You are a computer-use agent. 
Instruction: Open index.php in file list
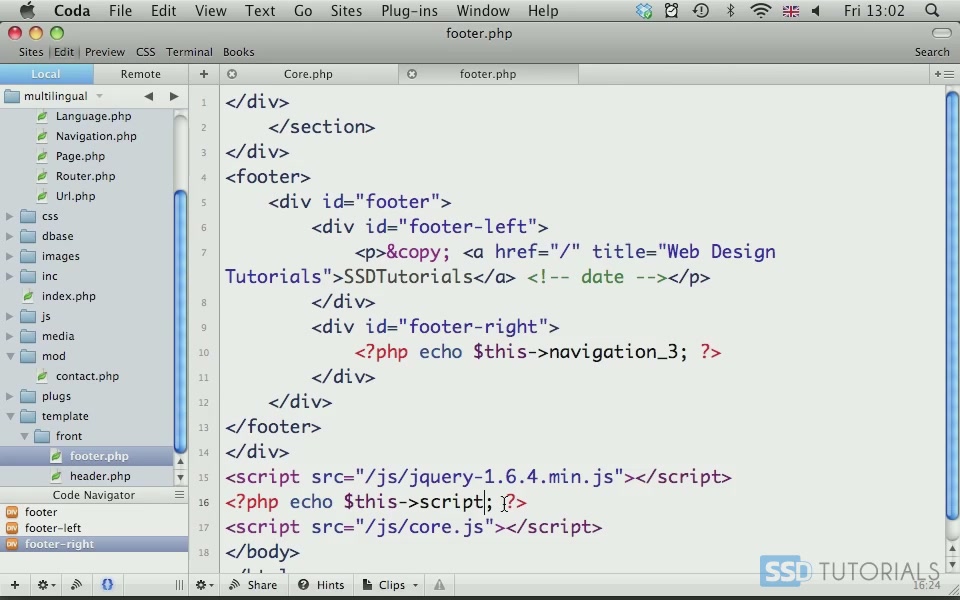click(69, 296)
